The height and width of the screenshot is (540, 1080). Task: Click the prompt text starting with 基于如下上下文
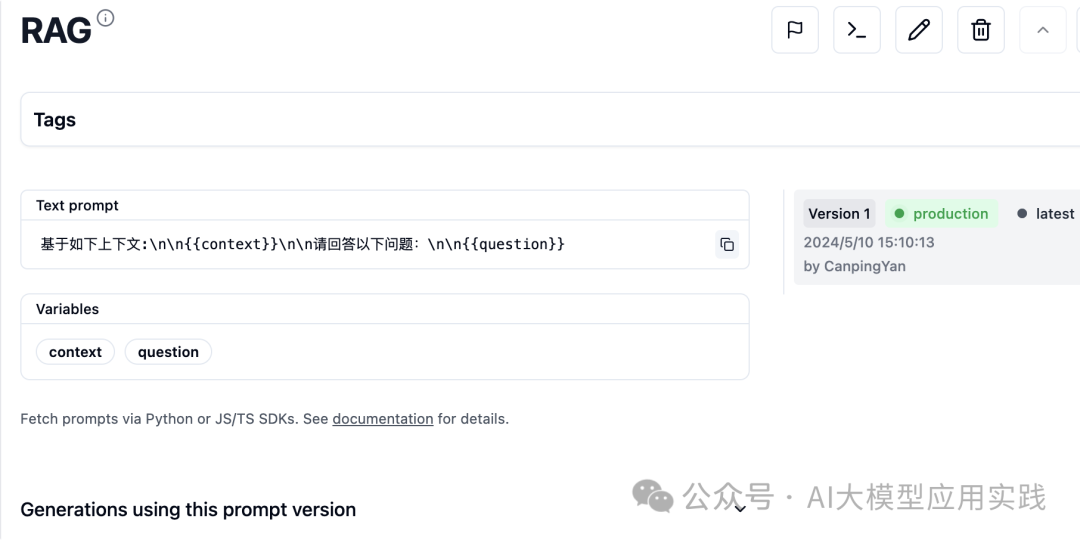[302, 244]
